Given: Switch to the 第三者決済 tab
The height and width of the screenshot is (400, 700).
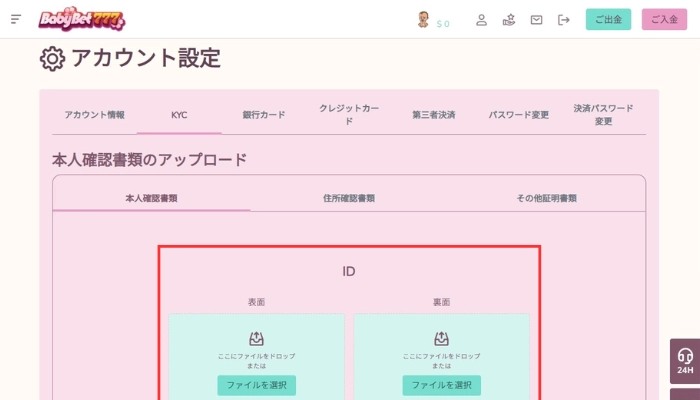Looking at the screenshot, I should point(433,115).
